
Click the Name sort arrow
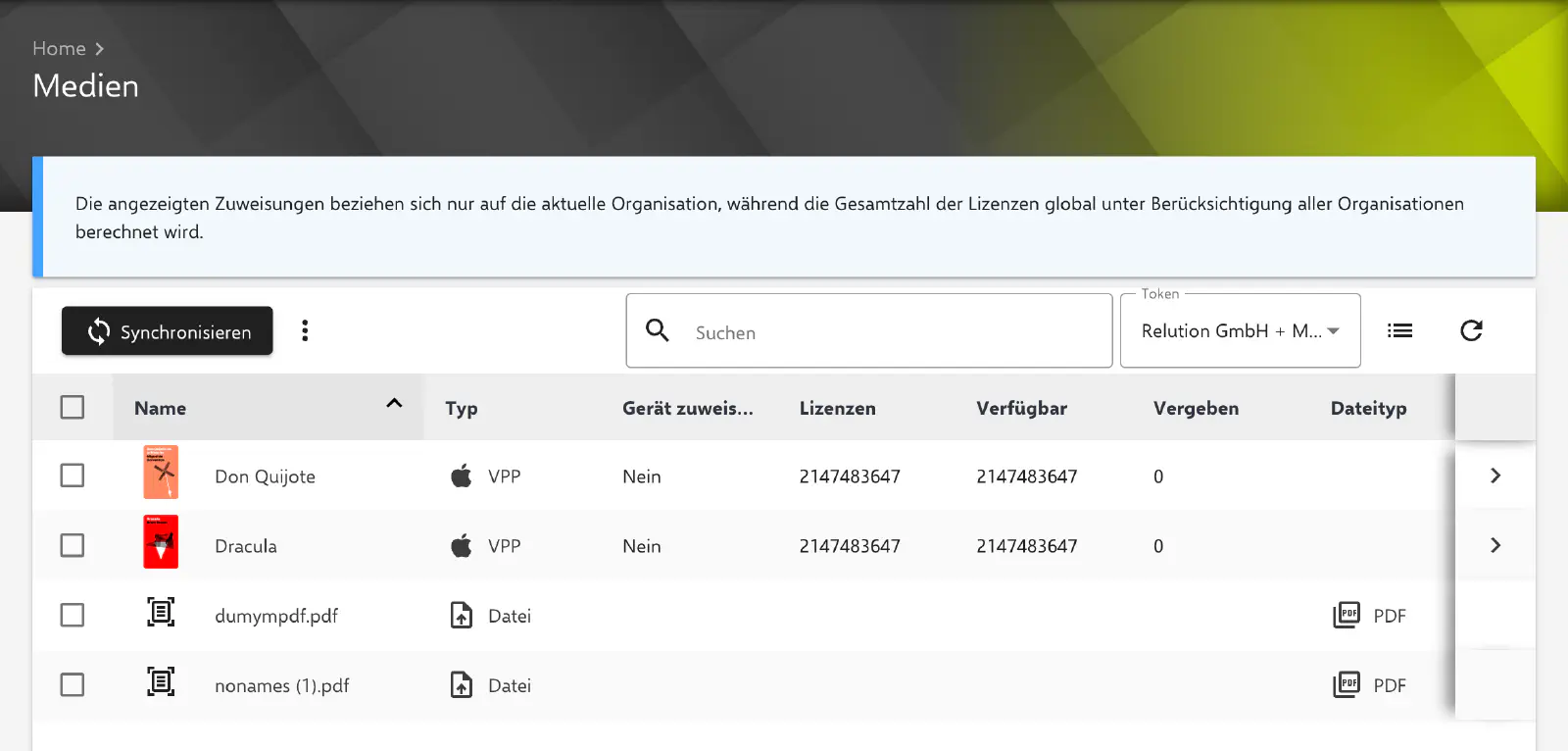pyautogui.click(x=394, y=403)
